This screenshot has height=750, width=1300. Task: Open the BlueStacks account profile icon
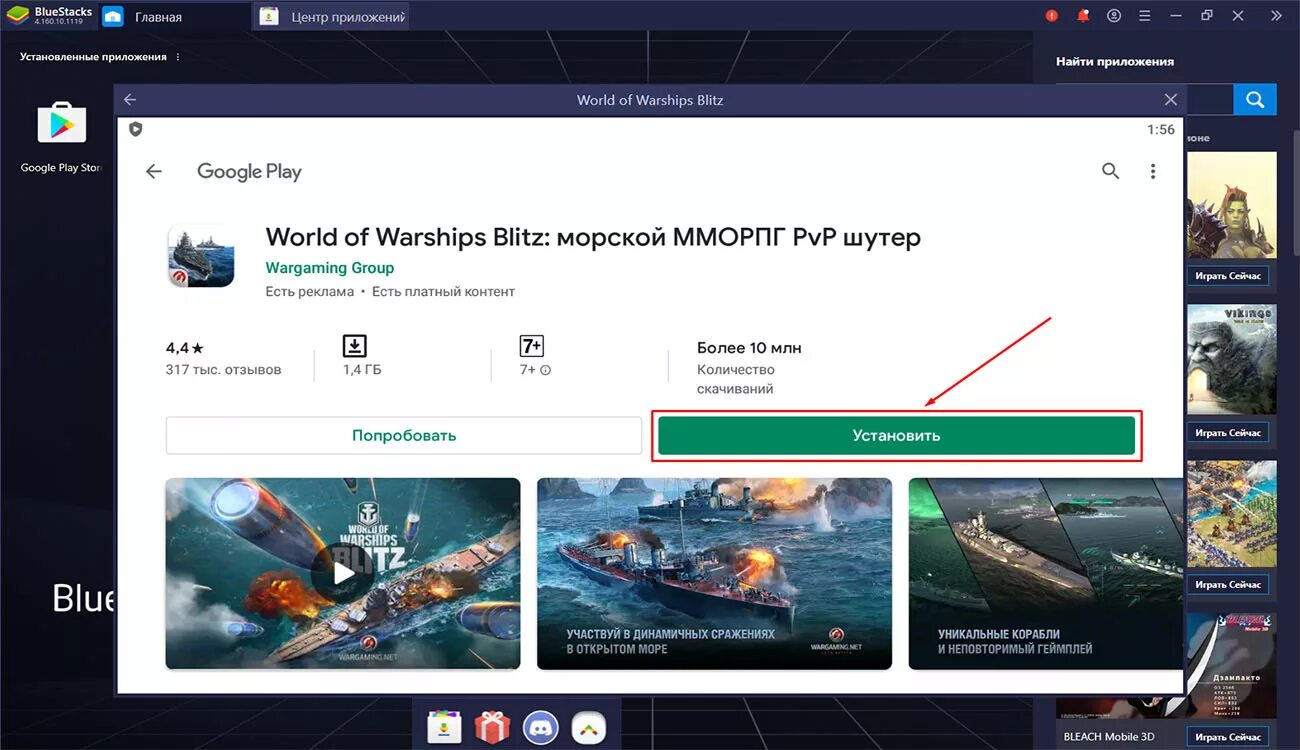(1114, 16)
